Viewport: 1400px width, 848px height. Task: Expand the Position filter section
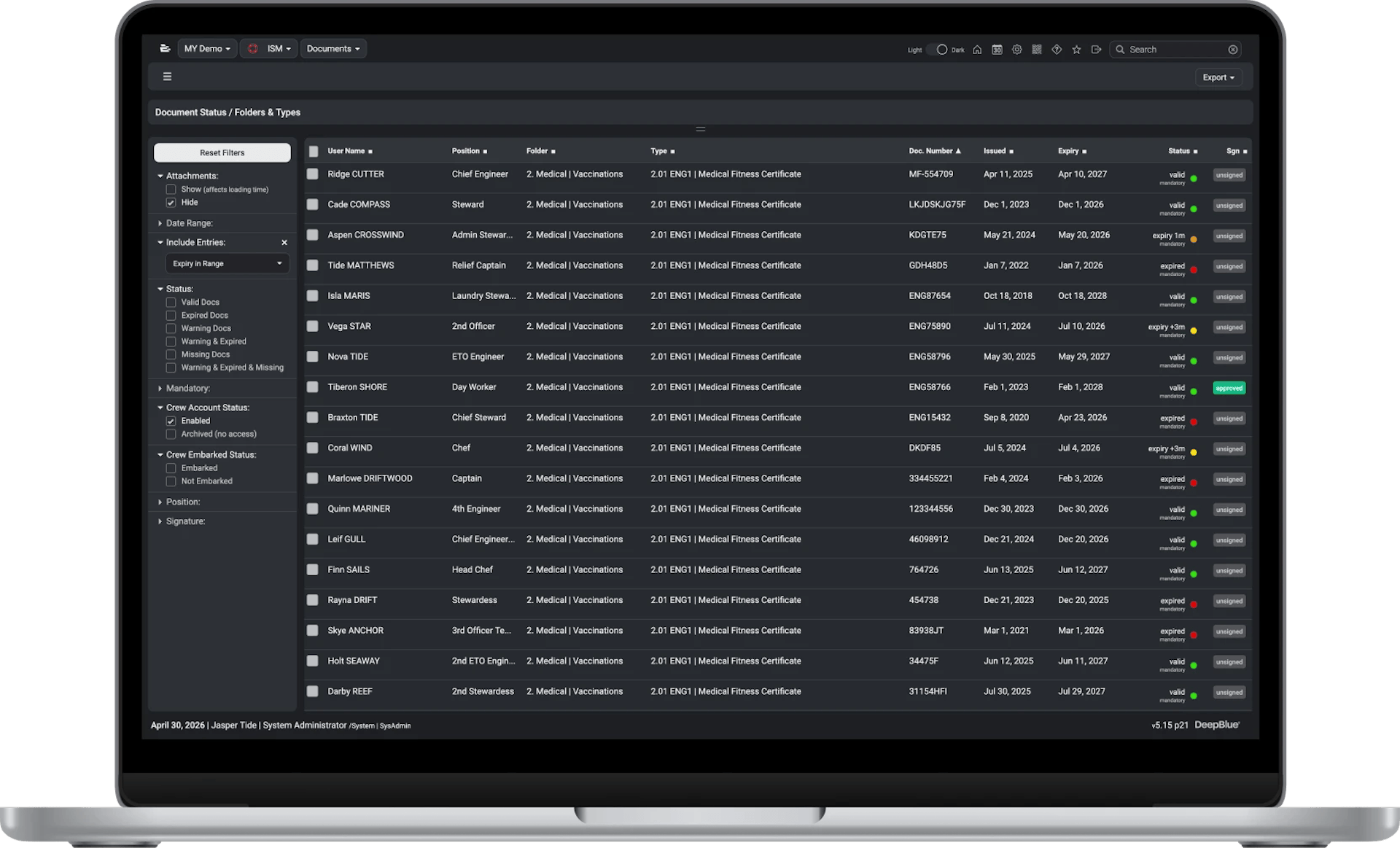[179, 502]
